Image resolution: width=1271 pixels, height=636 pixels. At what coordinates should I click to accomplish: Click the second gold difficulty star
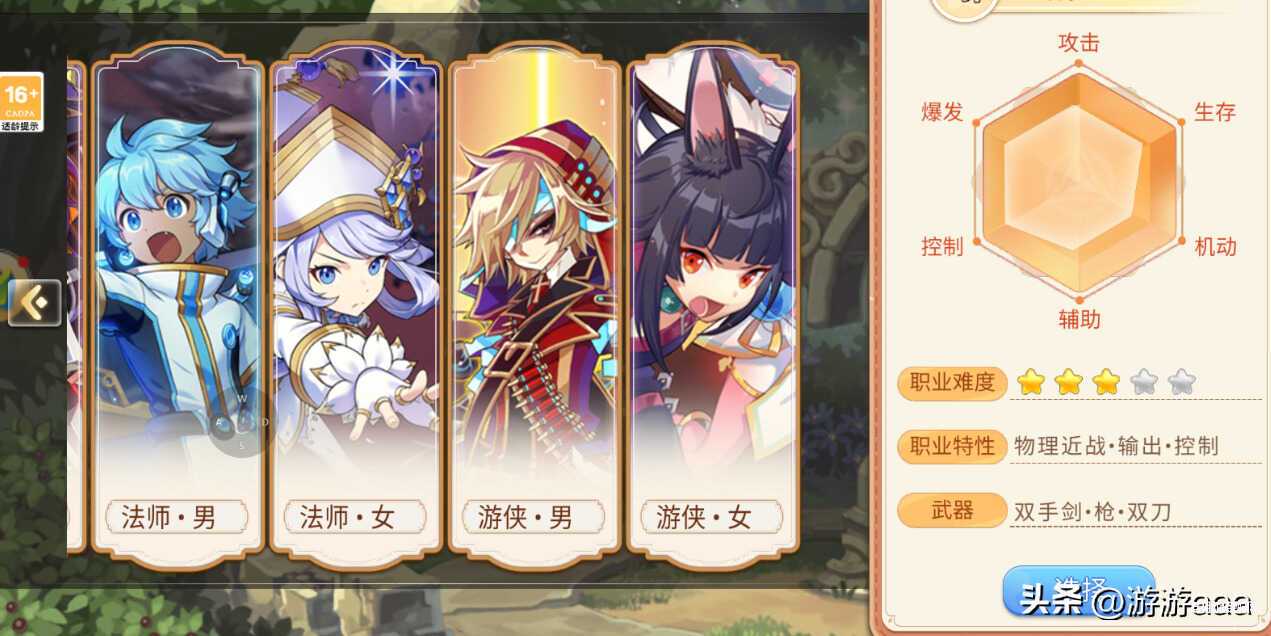(1069, 381)
